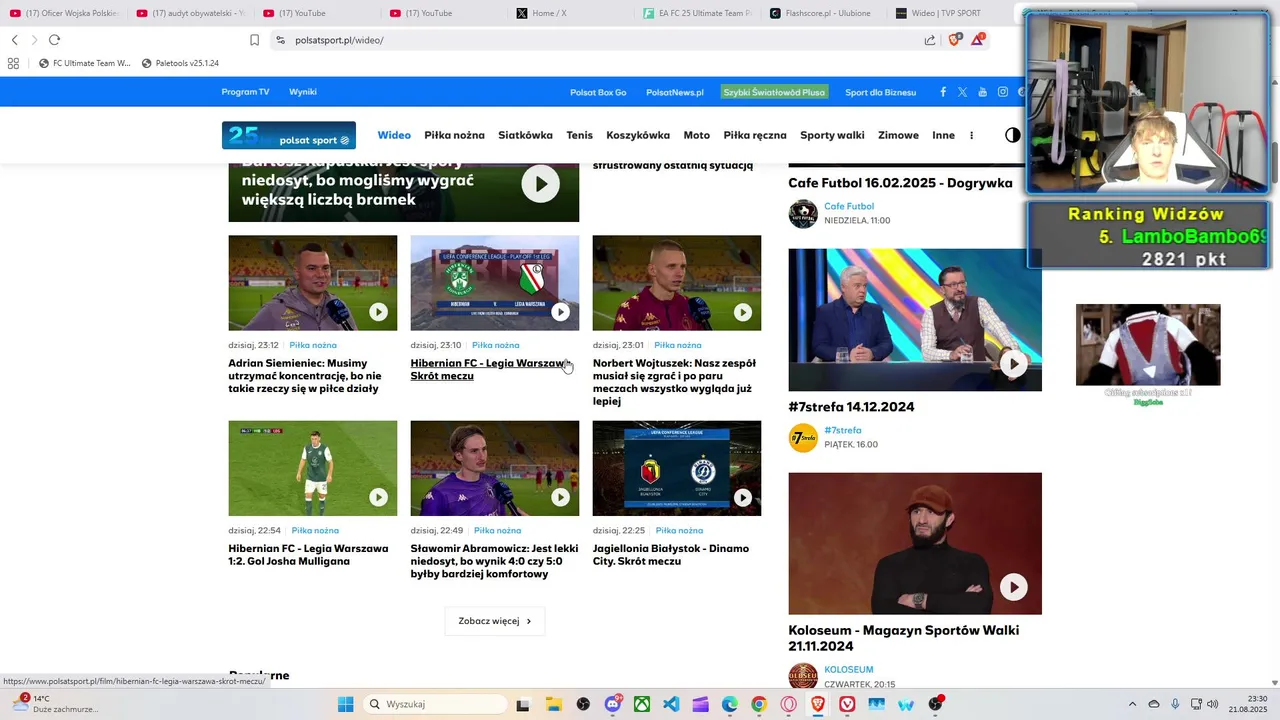Click the share icon in the address bar

coord(930,40)
